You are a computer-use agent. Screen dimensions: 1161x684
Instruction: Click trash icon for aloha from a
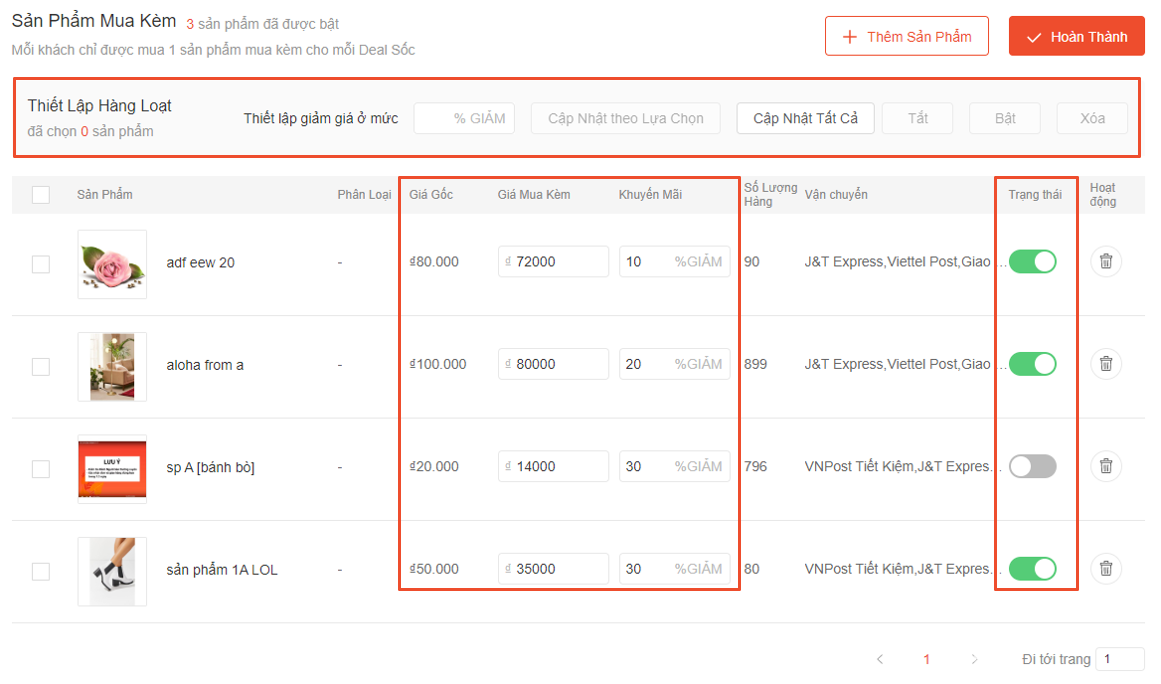(x=1105, y=364)
